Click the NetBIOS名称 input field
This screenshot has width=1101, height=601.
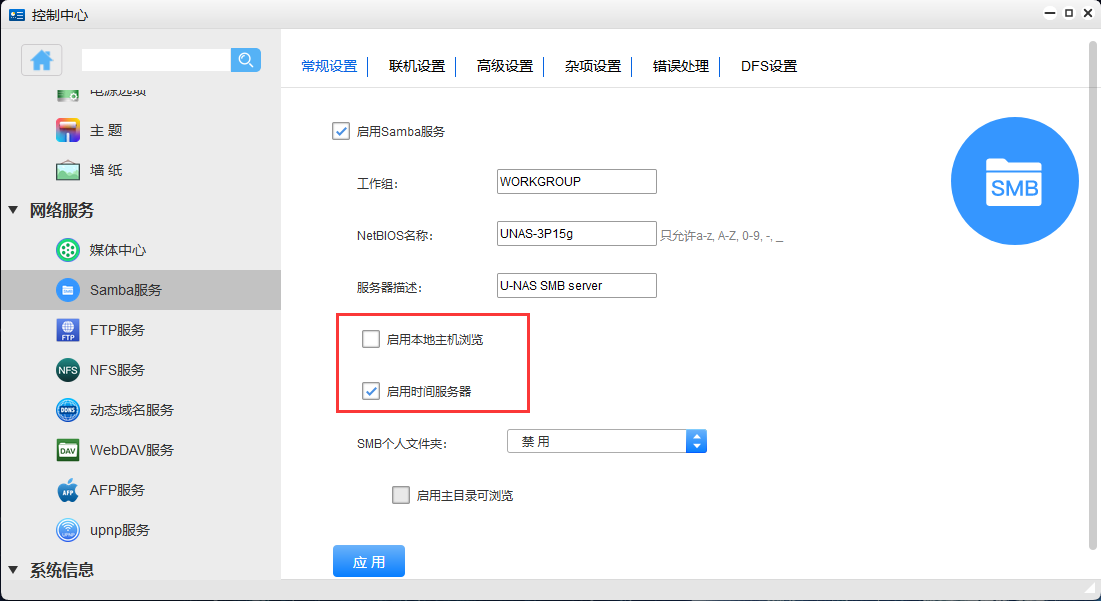(576, 233)
